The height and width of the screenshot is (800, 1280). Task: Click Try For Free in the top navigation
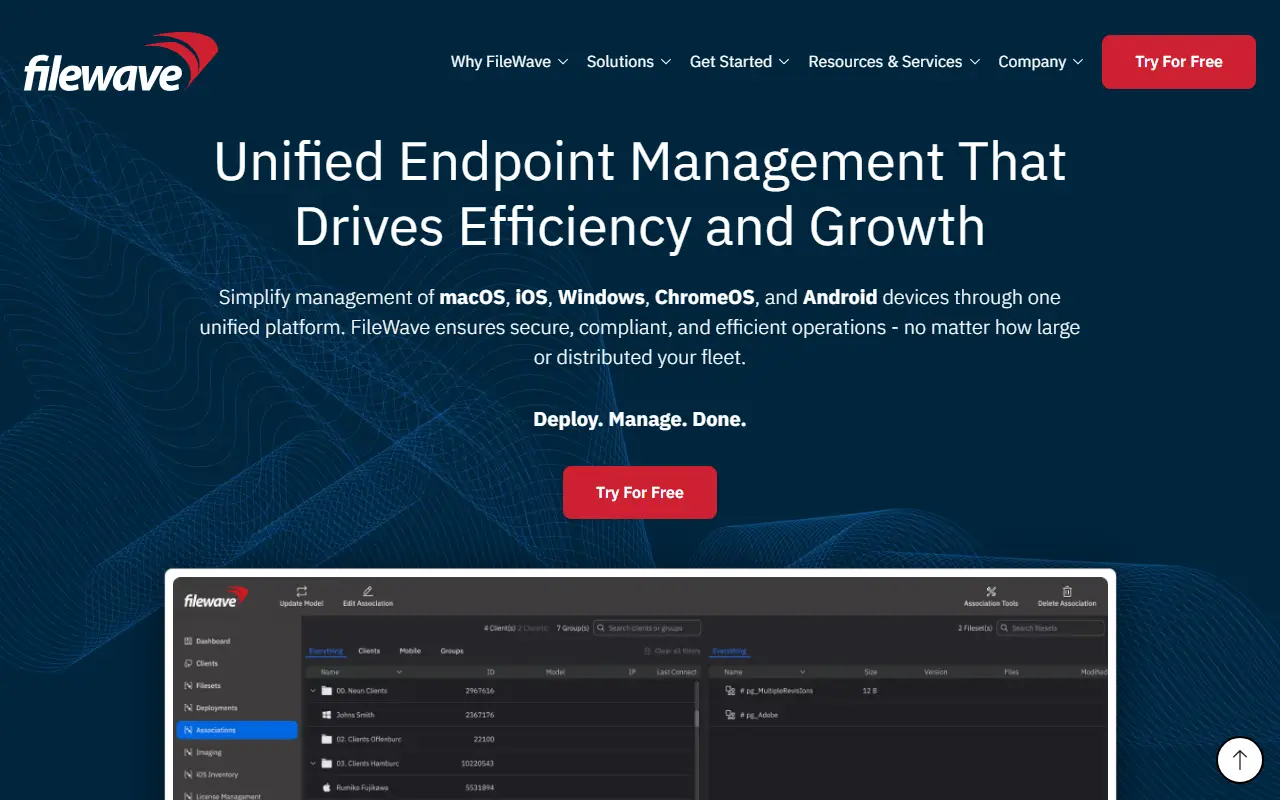coord(1179,62)
